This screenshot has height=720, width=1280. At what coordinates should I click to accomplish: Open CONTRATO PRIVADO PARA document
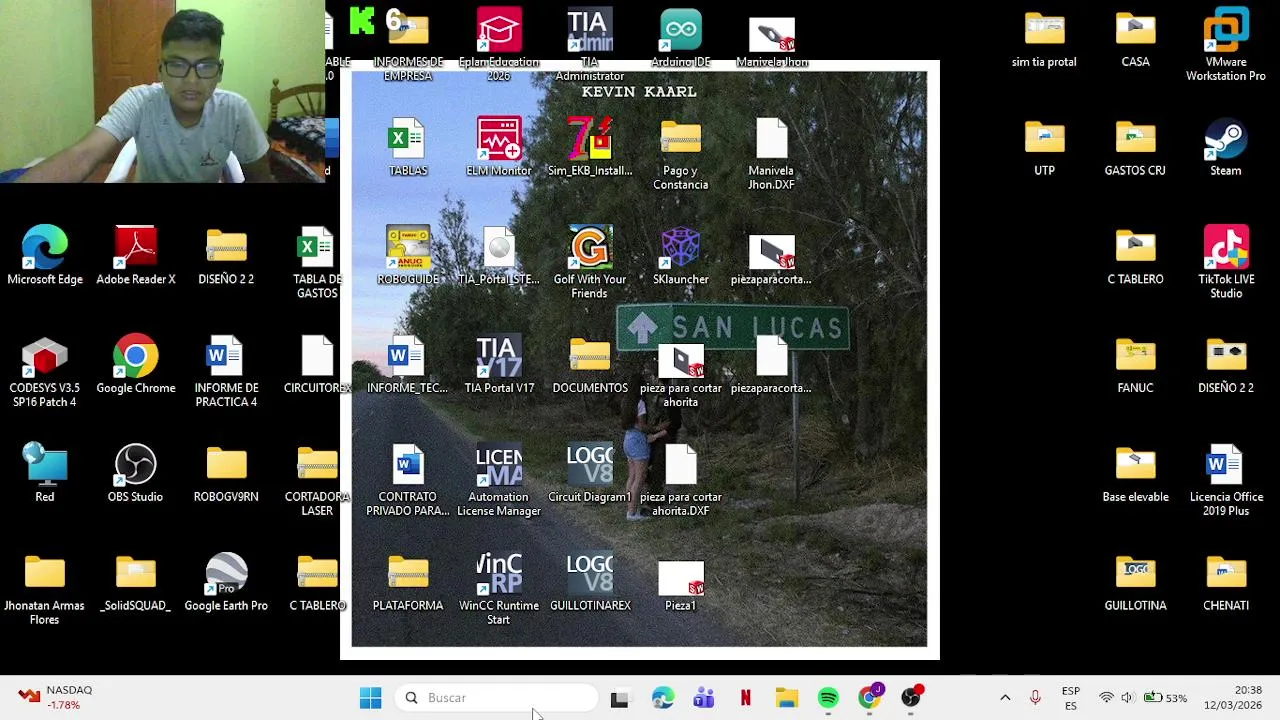coord(408,481)
